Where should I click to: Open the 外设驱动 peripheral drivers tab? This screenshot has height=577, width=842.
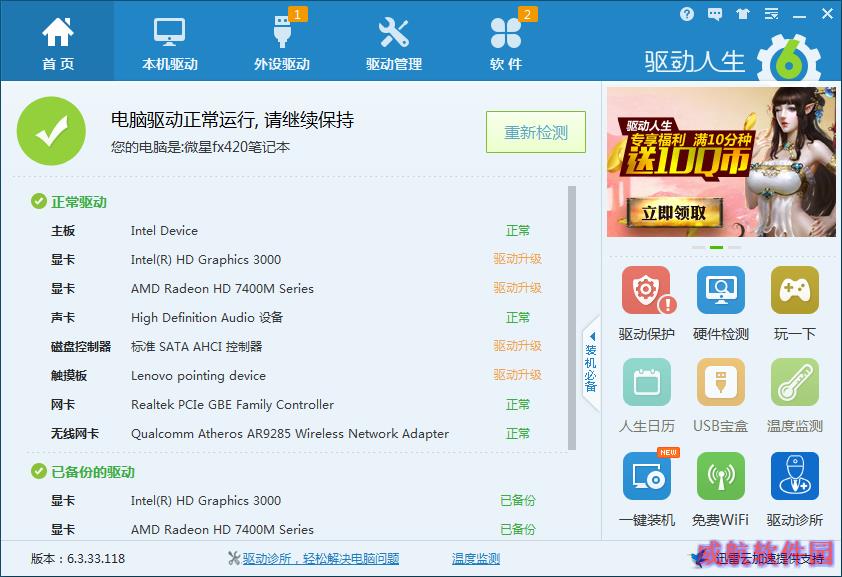[282, 42]
